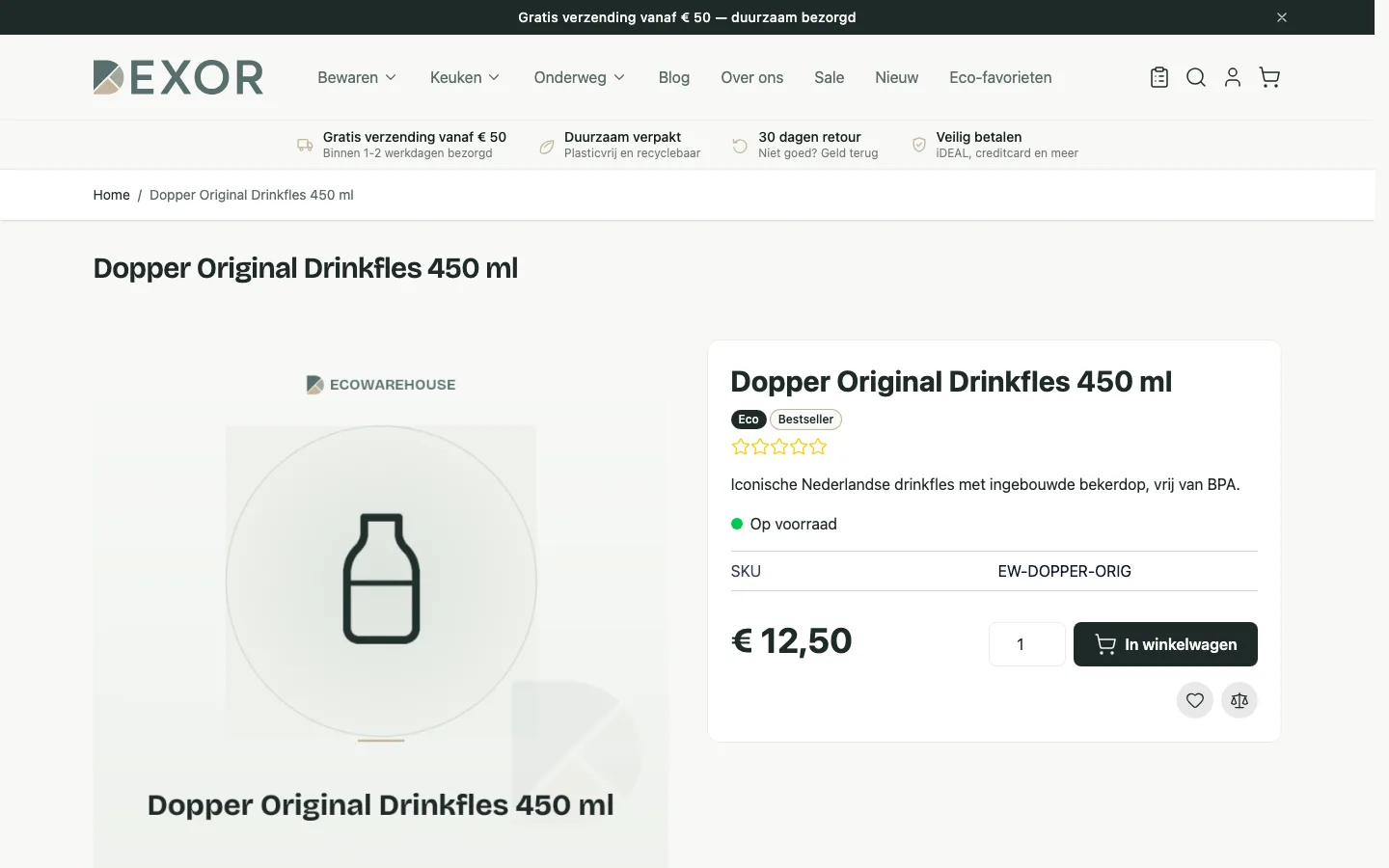The width and height of the screenshot is (1389, 868).
Task: Open Eco-favorieten in navigation
Action: point(1000,77)
